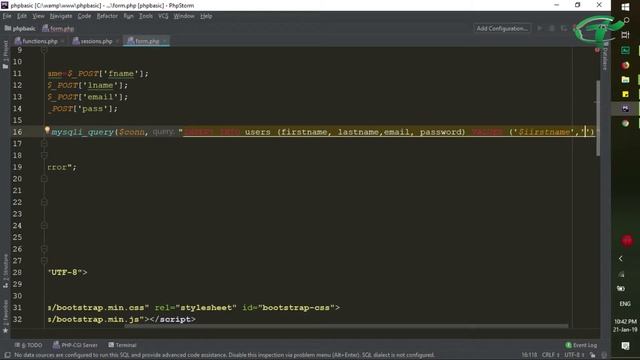Viewport: 640px width, 360px height.
Task: Close the sessions.php tab
Action: pyautogui.click(x=117, y=41)
